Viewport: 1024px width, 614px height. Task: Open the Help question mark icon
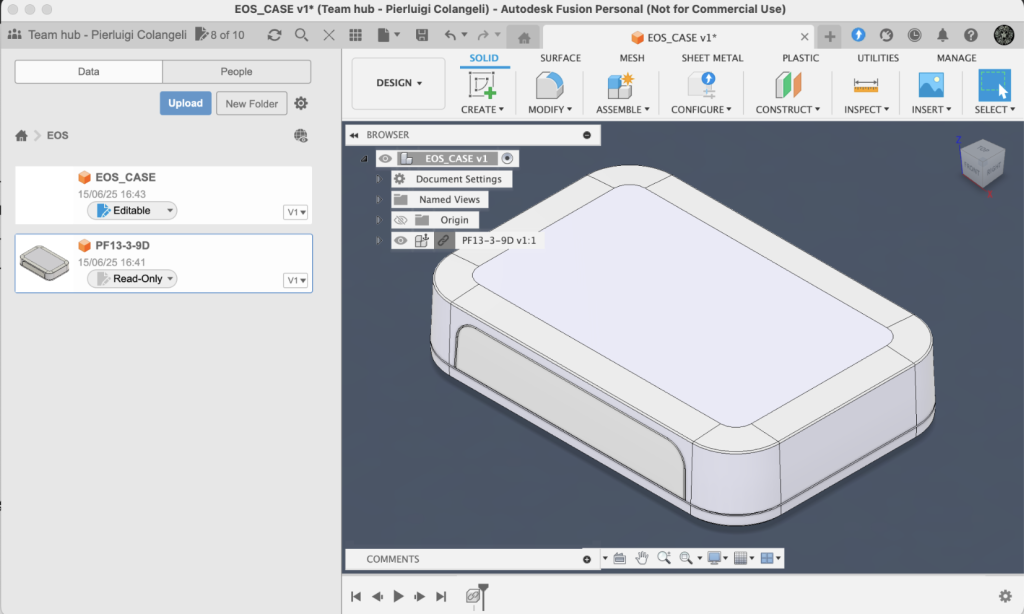(971, 35)
